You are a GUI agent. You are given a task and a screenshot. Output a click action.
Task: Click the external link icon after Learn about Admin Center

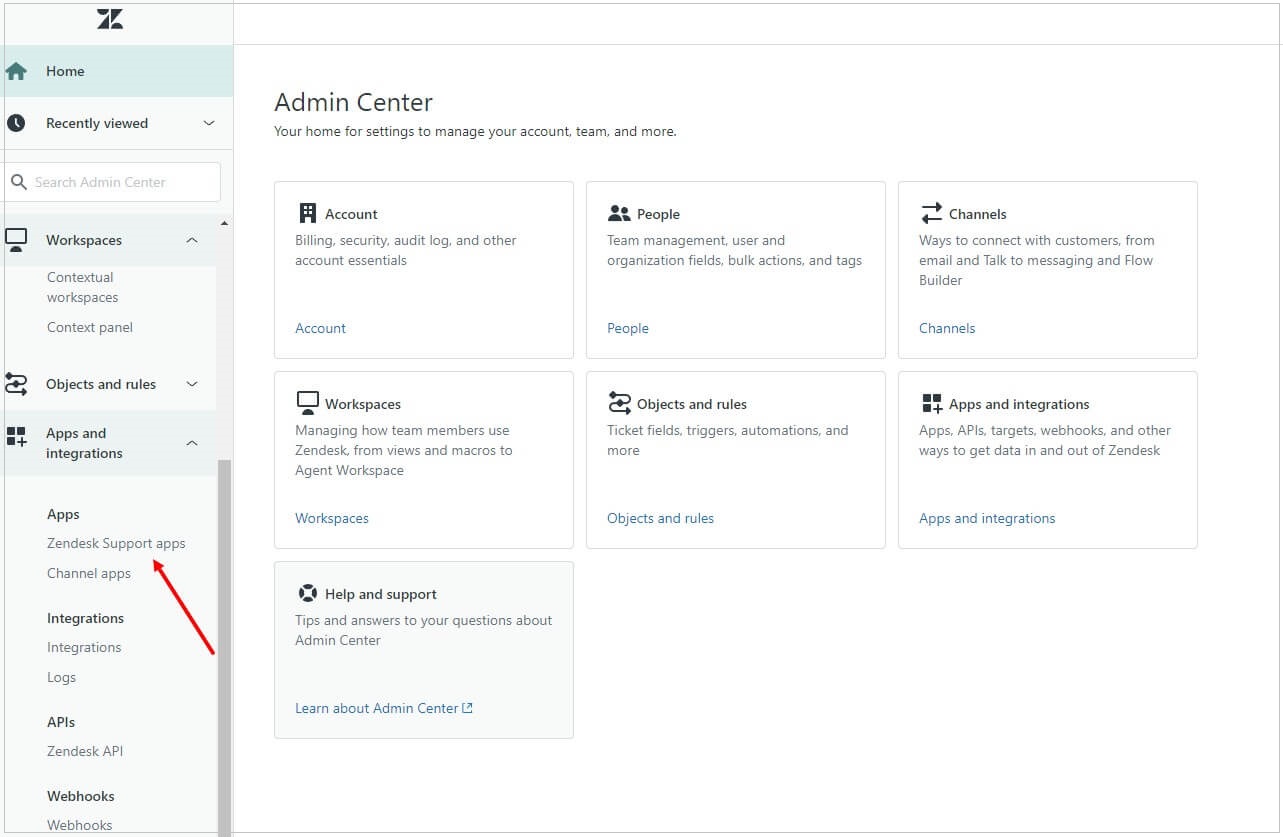467,708
